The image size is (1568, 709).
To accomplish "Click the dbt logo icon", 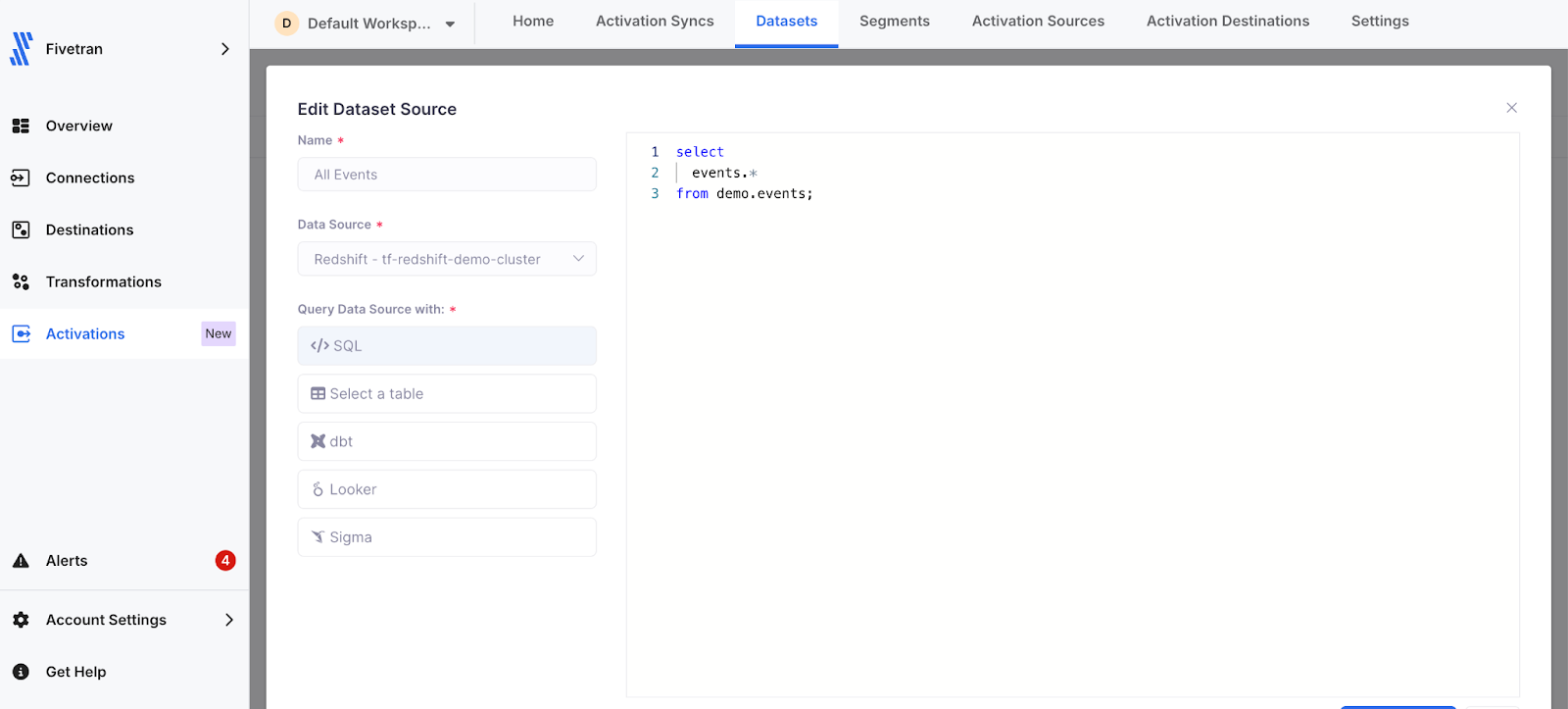I will (x=318, y=441).
